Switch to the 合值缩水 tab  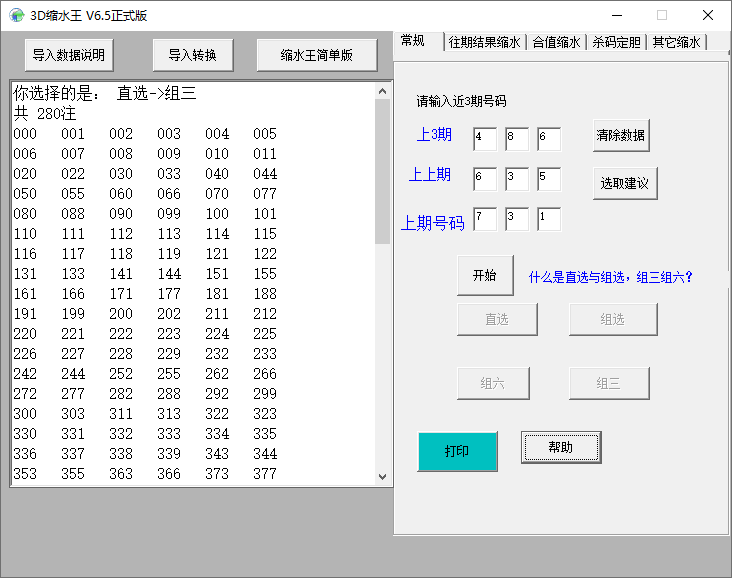pos(556,42)
